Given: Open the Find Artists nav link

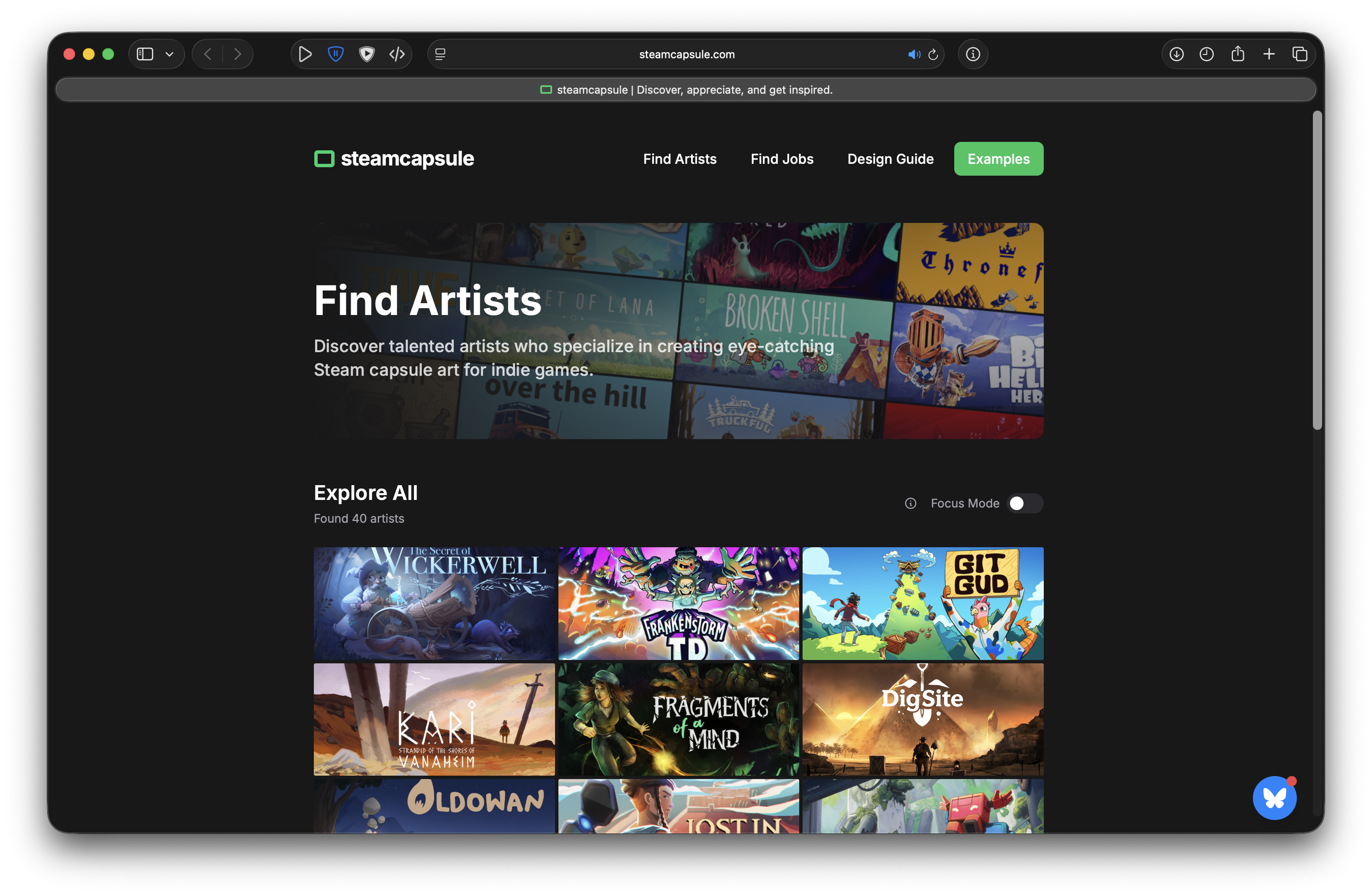Looking at the screenshot, I should coord(680,159).
